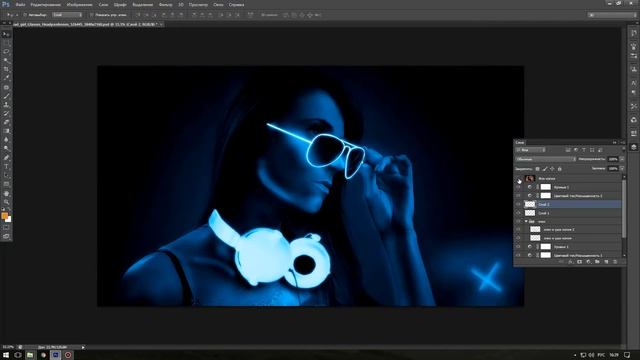This screenshot has width=640, height=360.
Task: Open the Редактирование menu
Action: click(x=45, y=4)
